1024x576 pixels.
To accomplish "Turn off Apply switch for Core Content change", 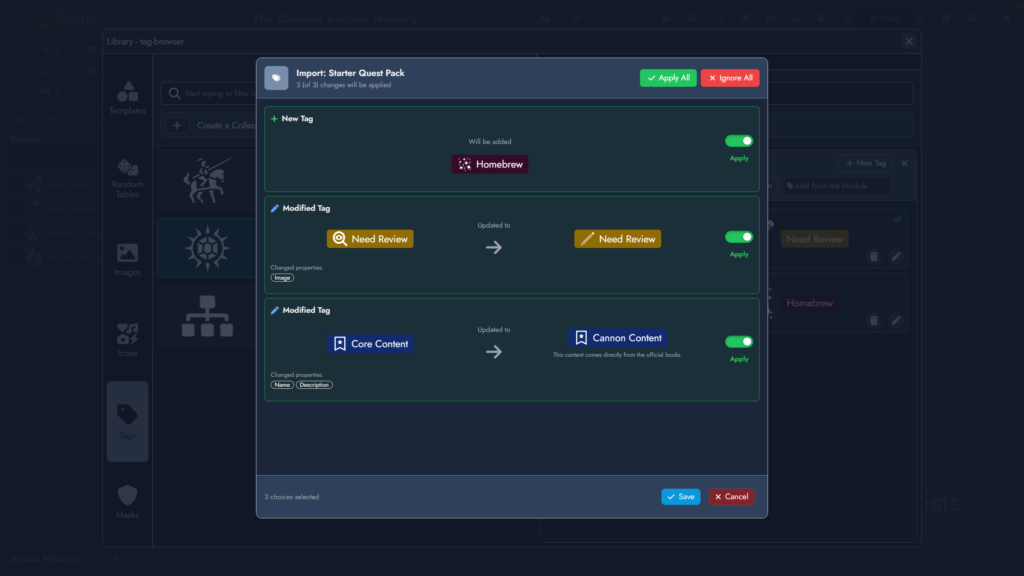I will pos(739,342).
